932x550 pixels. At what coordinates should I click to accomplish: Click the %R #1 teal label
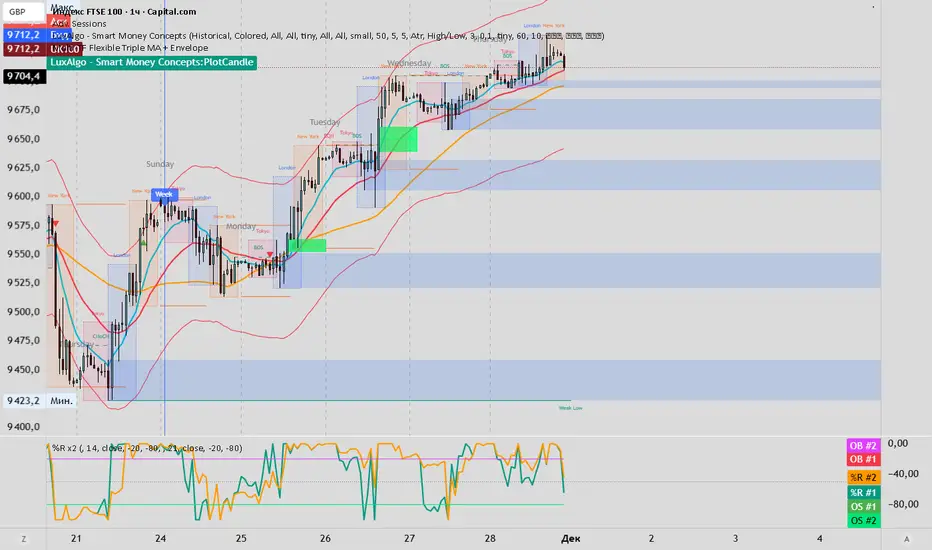tap(863, 492)
